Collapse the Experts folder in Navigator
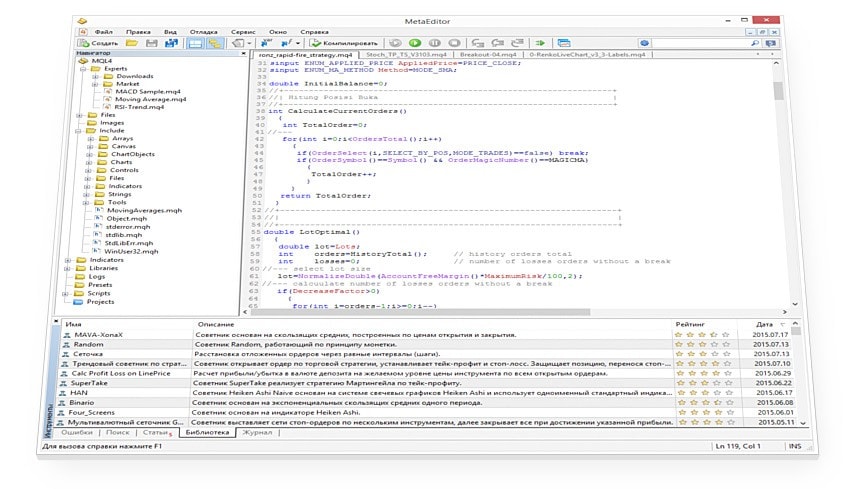Viewport: 855px width, 489px height. [x=82, y=68]
